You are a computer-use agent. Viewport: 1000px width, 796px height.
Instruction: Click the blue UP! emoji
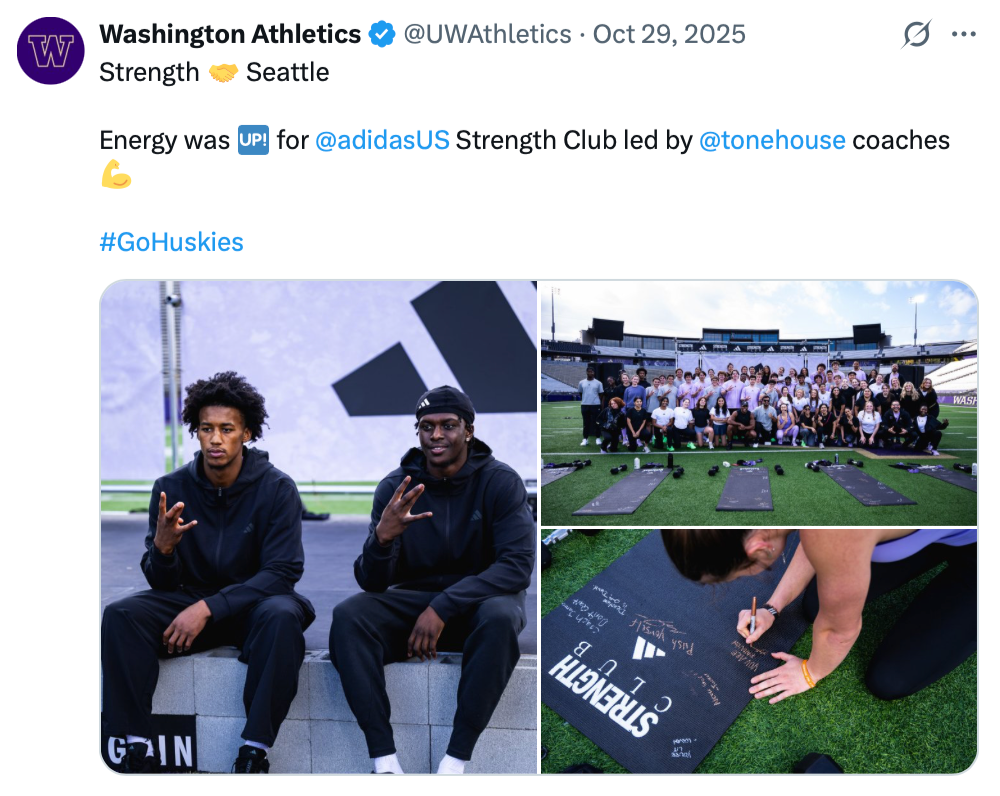[x=253, y=140]
